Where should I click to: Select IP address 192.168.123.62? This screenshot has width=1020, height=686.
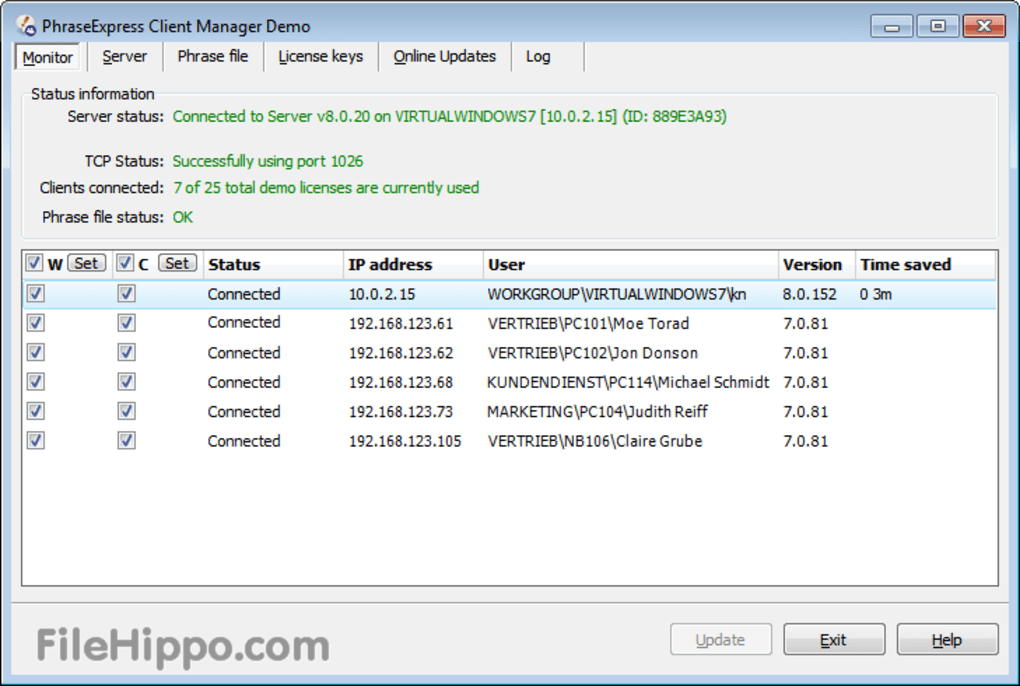click(x=401, y=353)
